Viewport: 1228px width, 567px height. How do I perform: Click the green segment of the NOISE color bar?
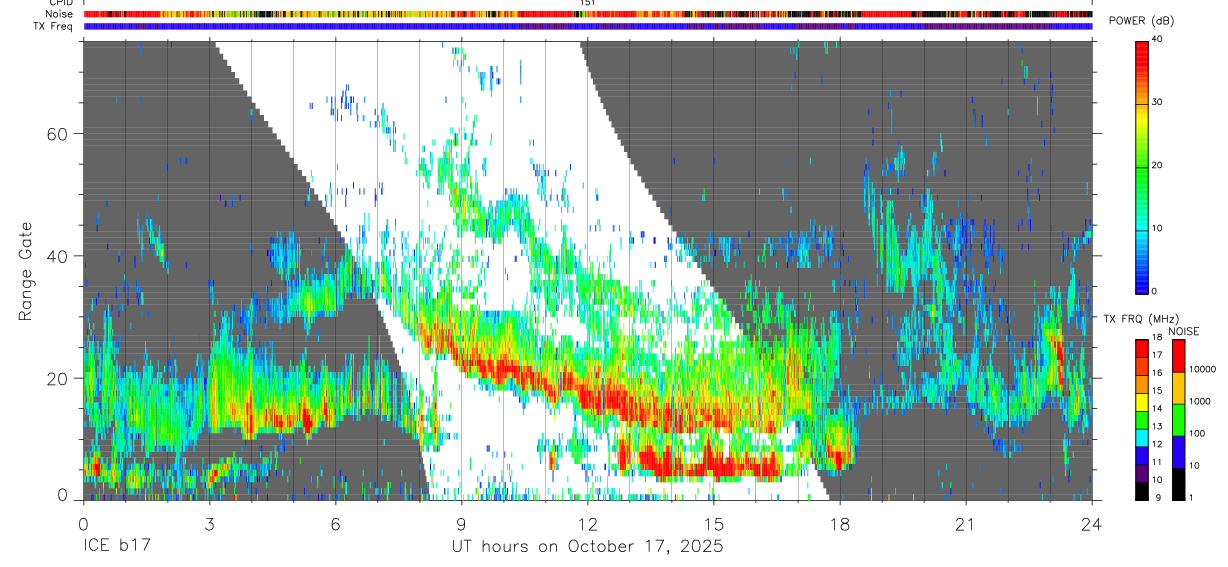[1178, 419]
